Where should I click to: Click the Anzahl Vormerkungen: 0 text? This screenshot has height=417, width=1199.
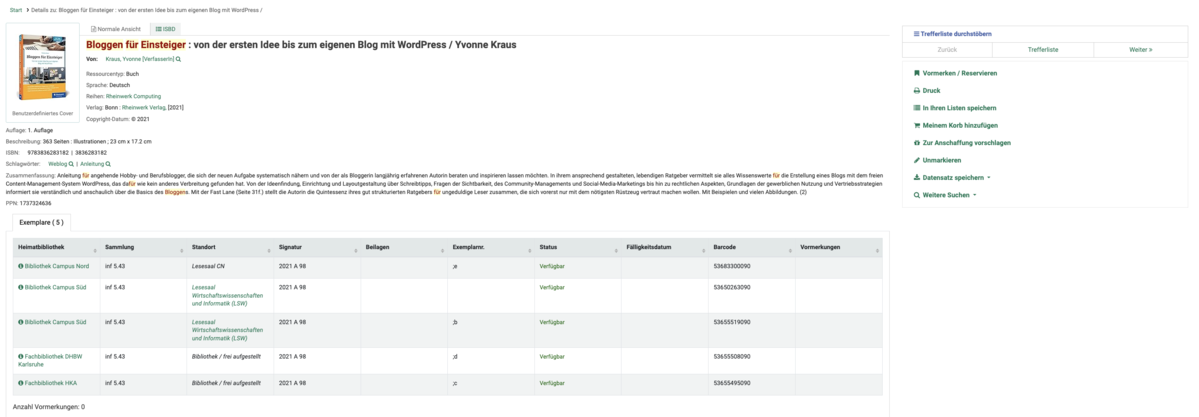(49, 407)
